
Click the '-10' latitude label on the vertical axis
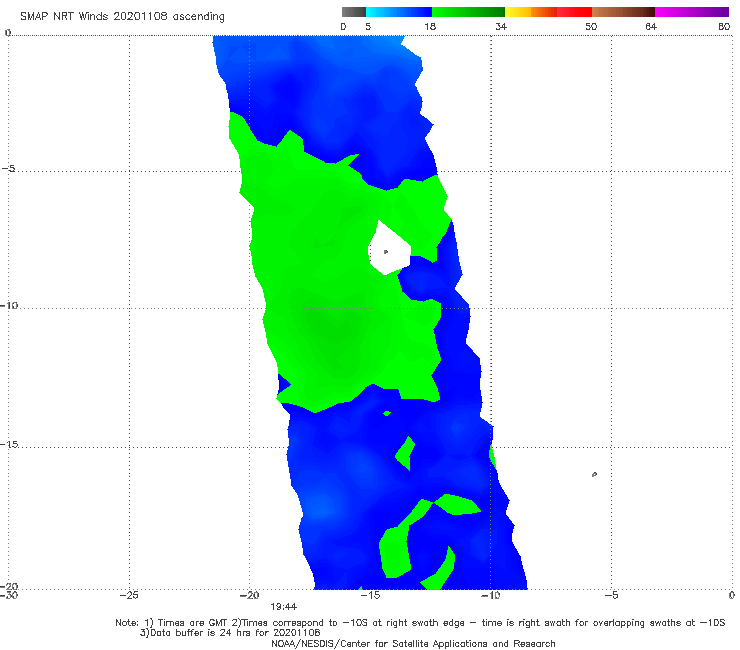click(9, 305)
